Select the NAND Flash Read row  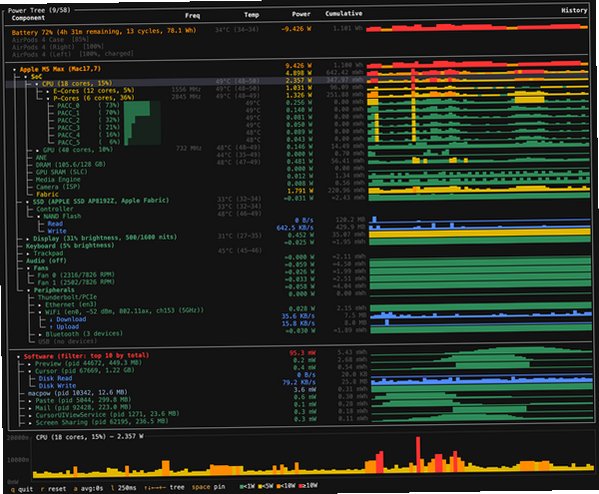[55, 224]
